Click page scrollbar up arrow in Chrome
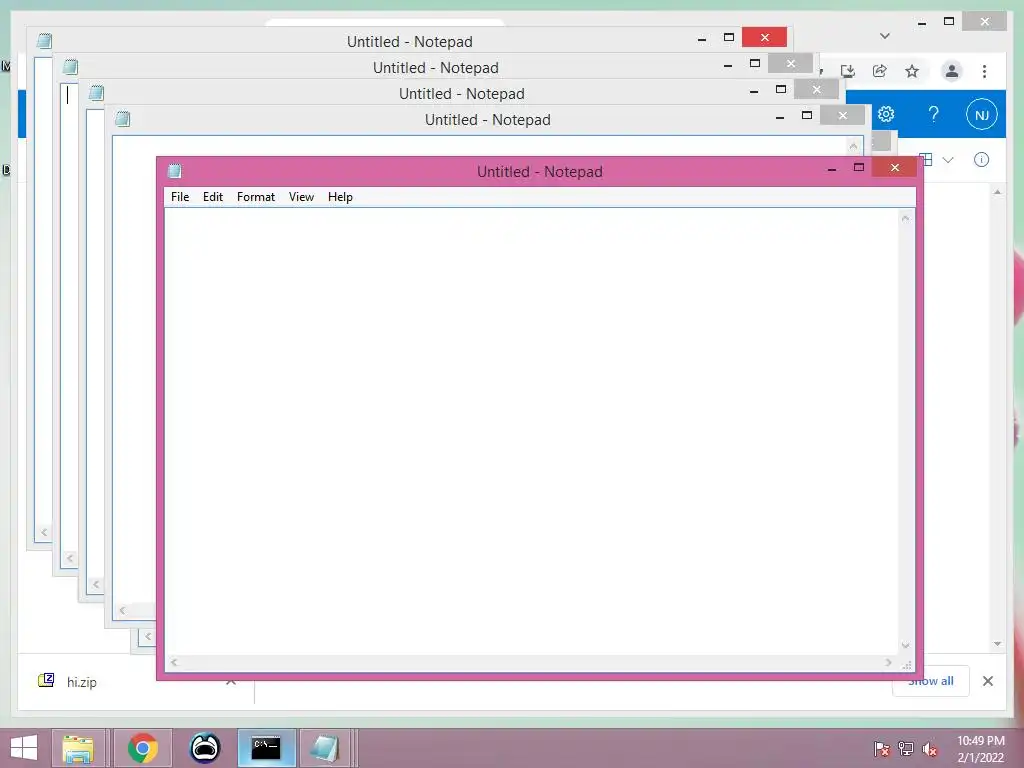The width and height of the screenshot is (1024, 768). point(997,192)
